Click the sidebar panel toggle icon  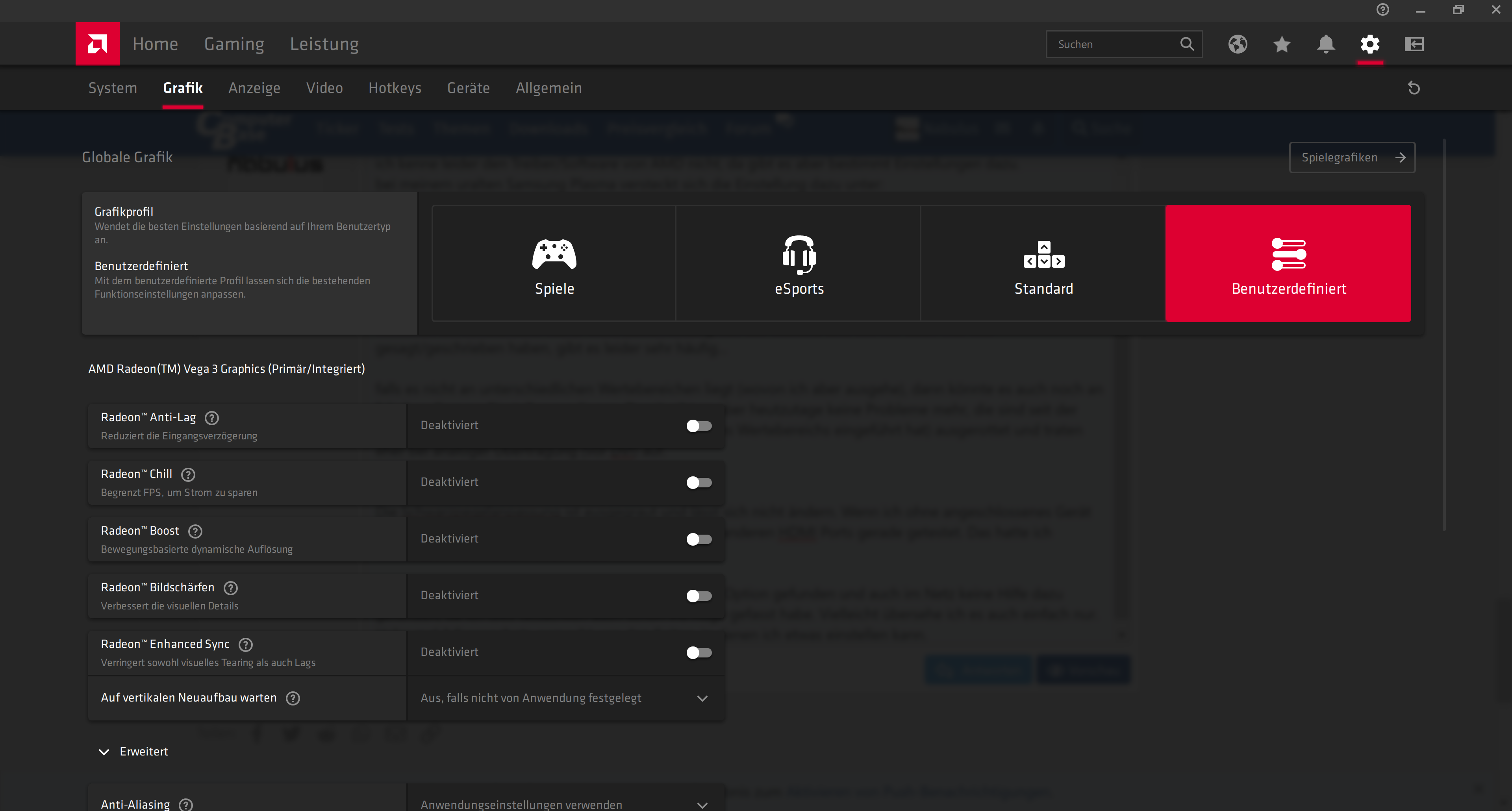[1414, 44]
